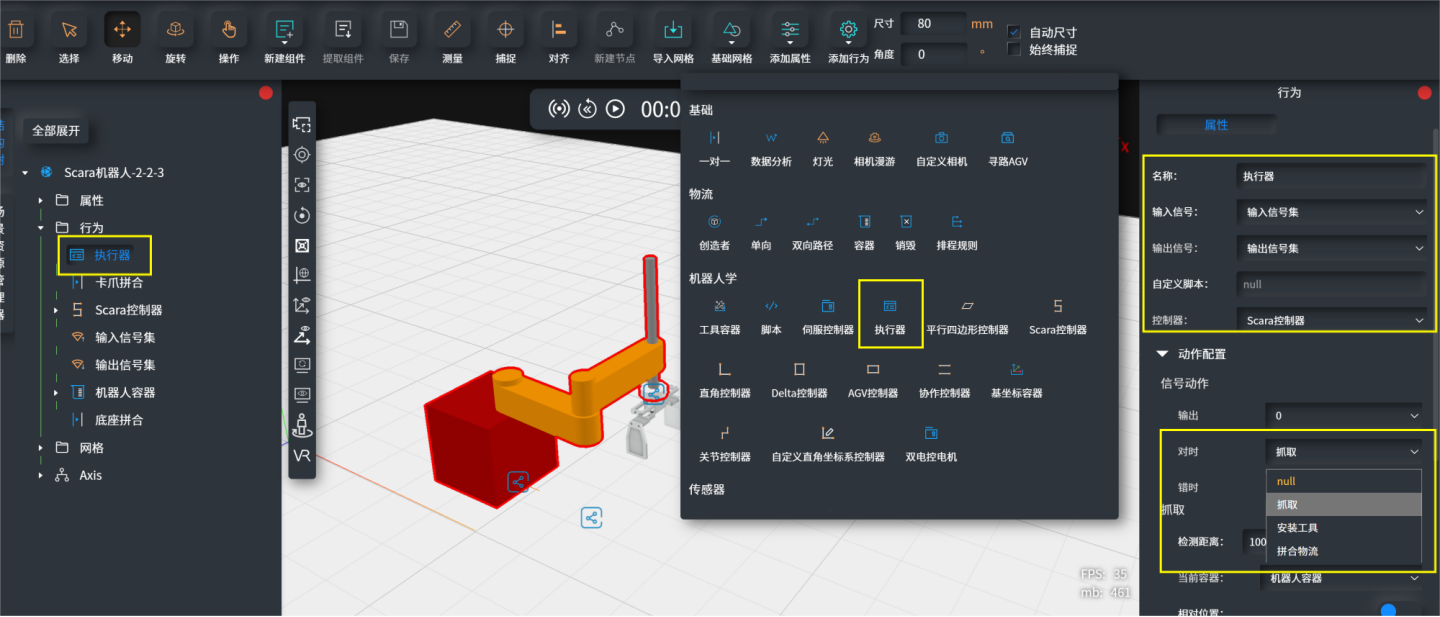
Task: Add the 灯光 light behavior
Action: point(823,146)
